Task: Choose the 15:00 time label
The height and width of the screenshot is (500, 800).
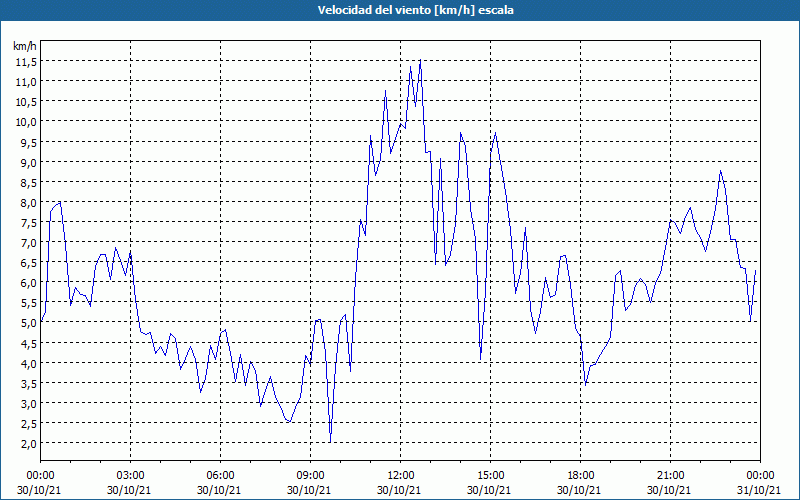Action: (x=490, y=476)
